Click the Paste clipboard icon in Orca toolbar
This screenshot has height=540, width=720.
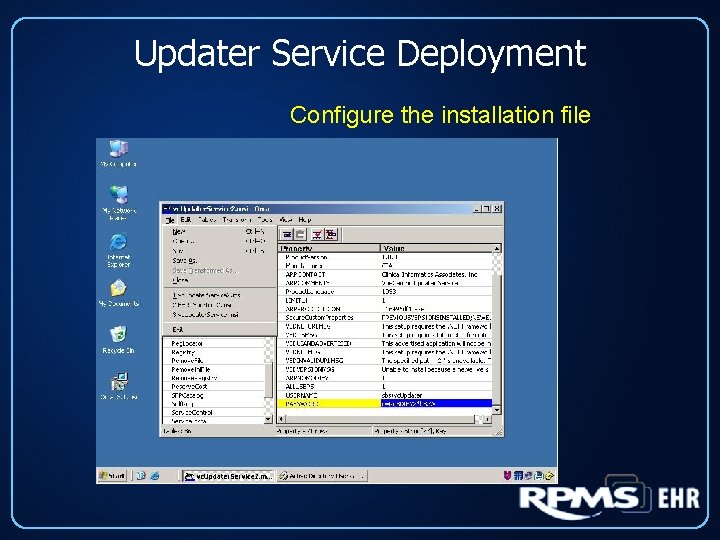tap(300, 235)
